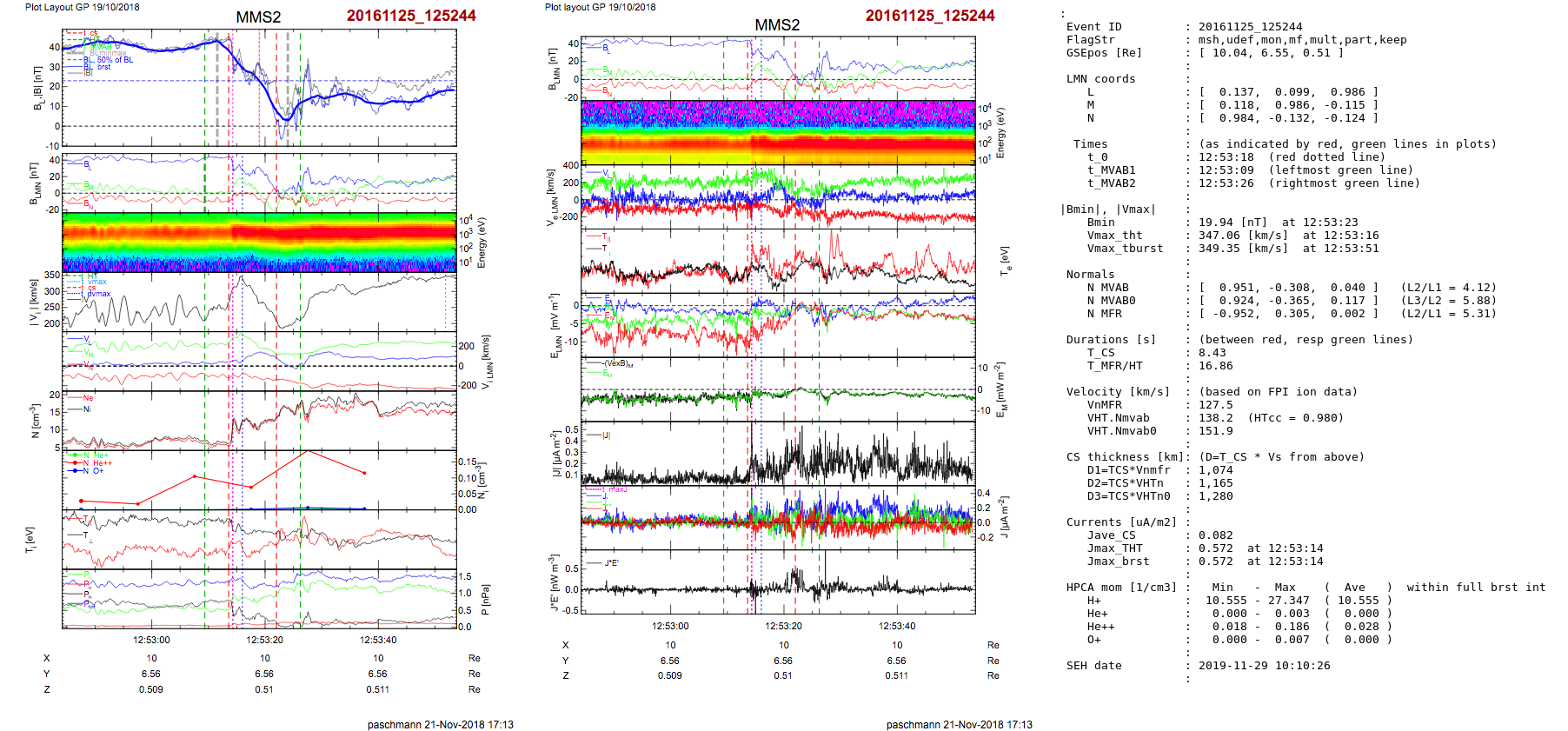Click the 'D3=TCS*VHTn0' thickness label
The width and height of the screenshot is (1568, 731).
click(1128, 496)
